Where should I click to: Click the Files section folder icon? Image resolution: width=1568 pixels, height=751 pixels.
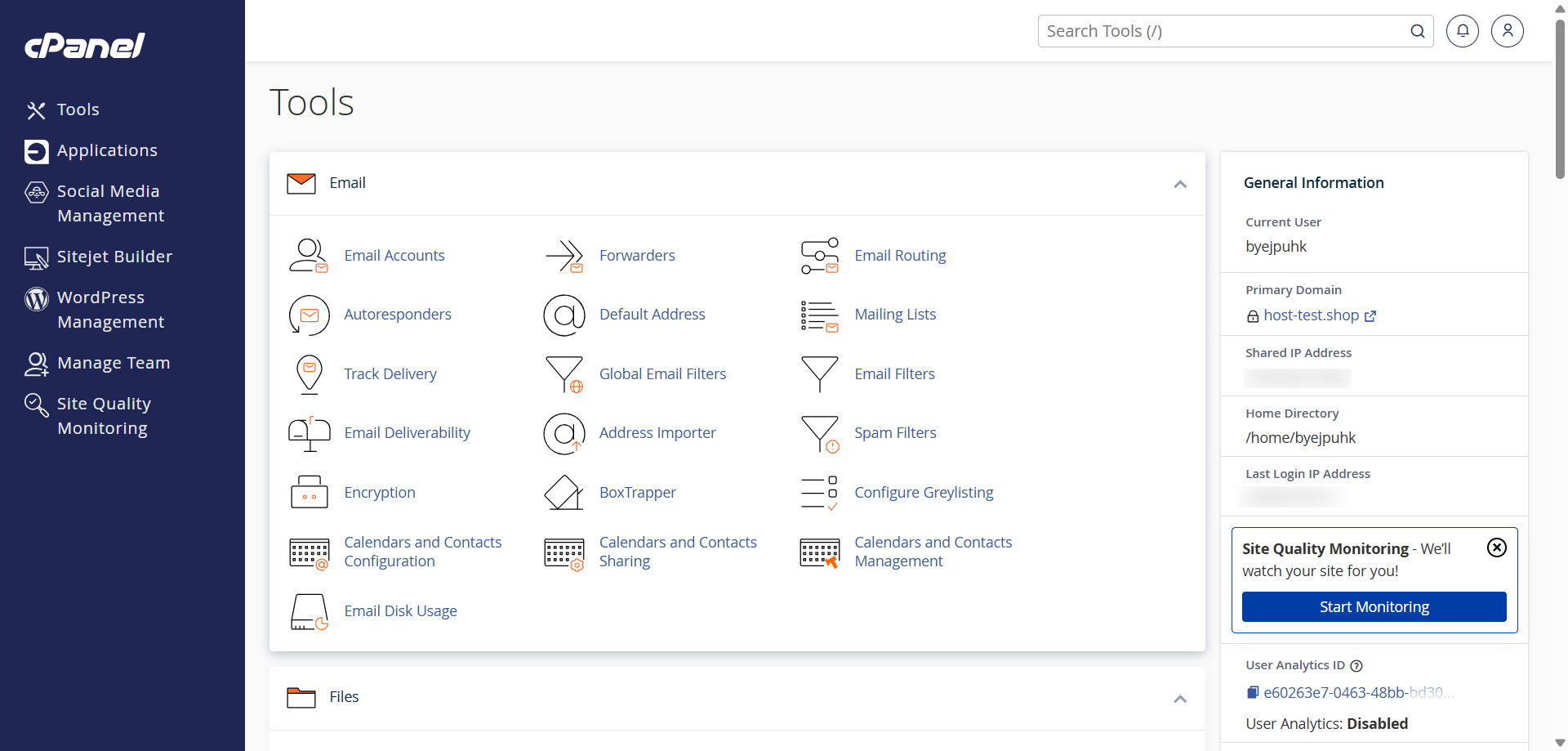pos(301,698)
